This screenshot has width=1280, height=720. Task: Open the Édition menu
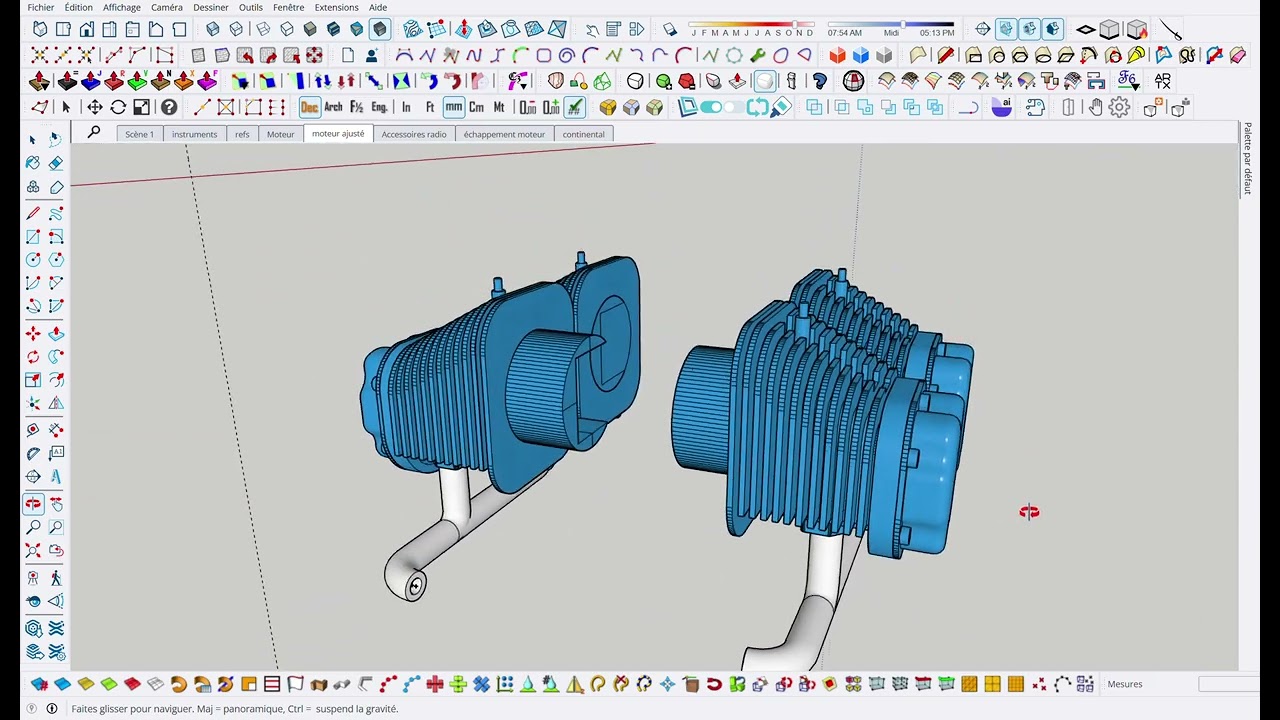[x=78, y=7]
